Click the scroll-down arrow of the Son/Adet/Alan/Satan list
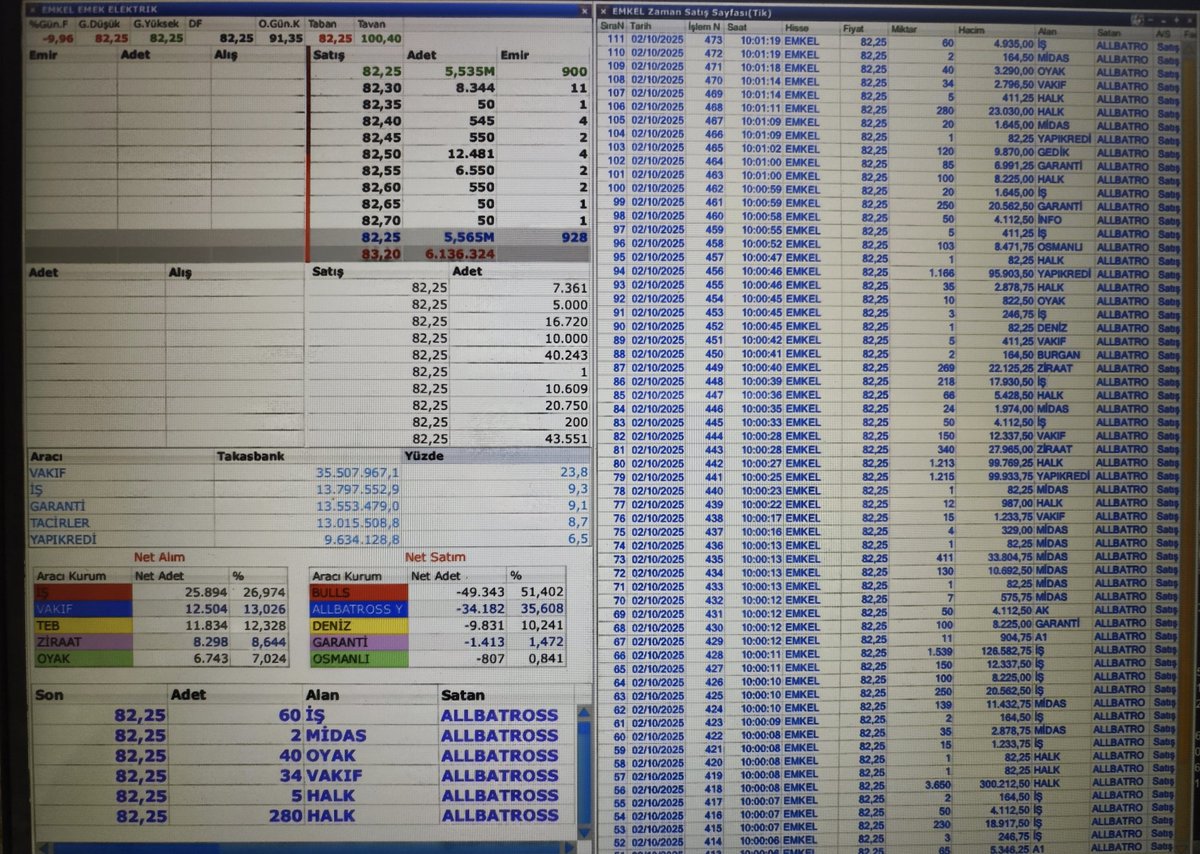 (584, 833)
